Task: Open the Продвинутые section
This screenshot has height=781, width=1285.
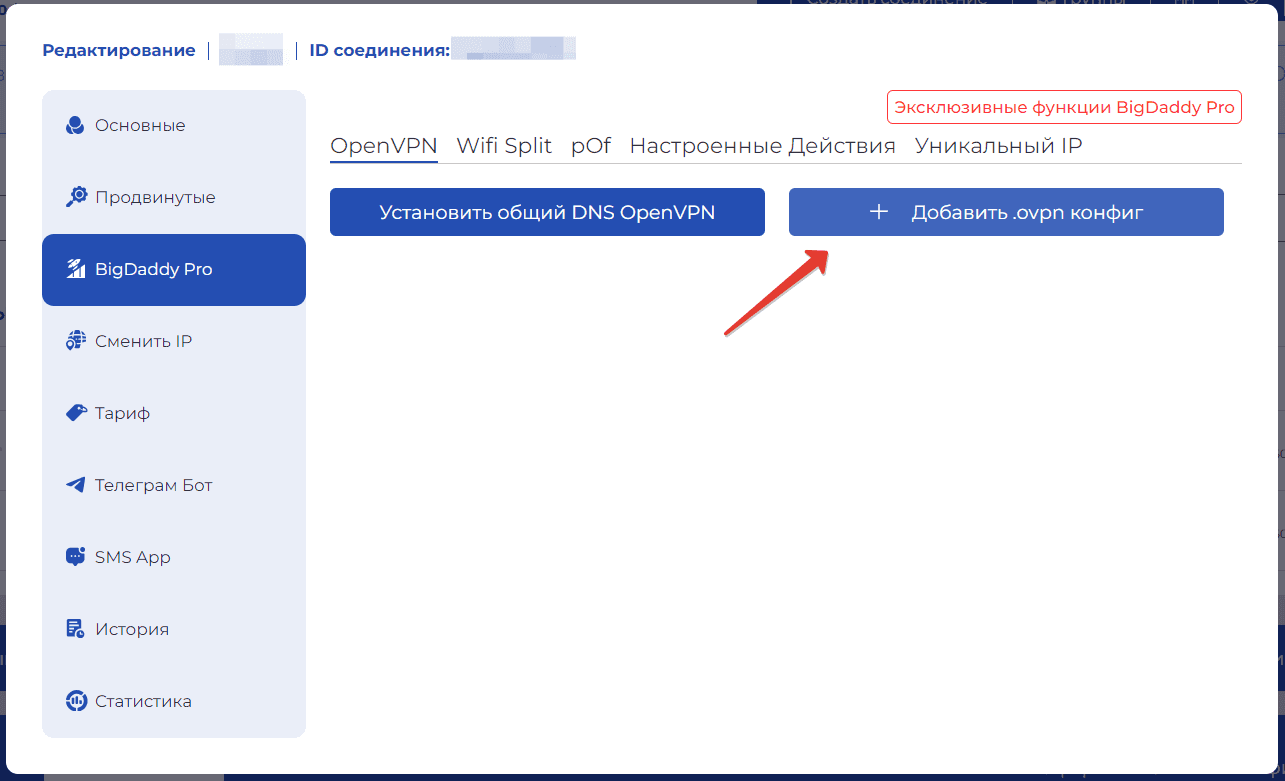Action: pos(174,198)
